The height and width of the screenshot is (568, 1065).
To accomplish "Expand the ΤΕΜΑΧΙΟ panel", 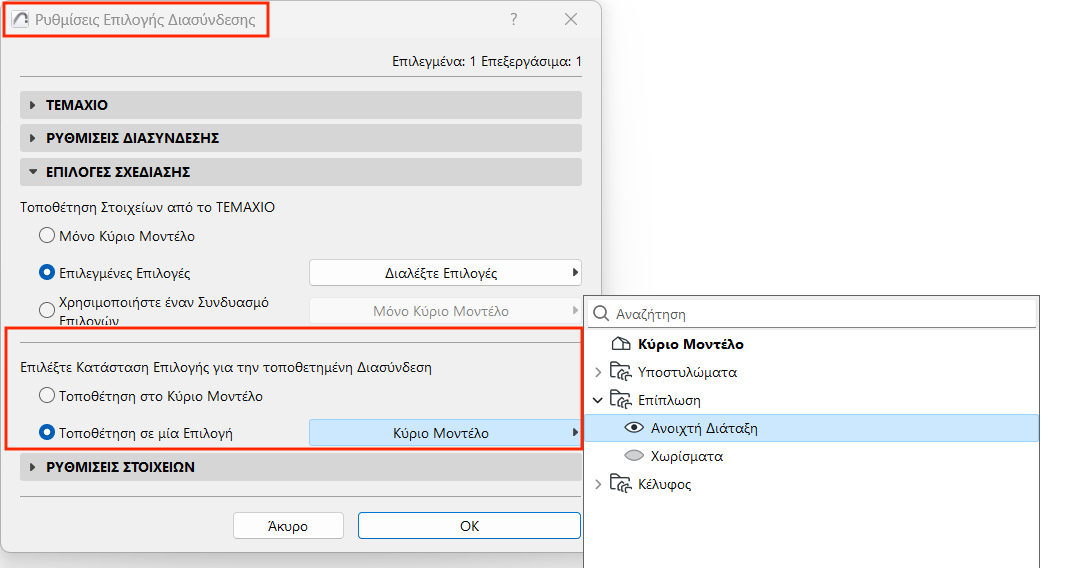I will click(x=33, y=105).
